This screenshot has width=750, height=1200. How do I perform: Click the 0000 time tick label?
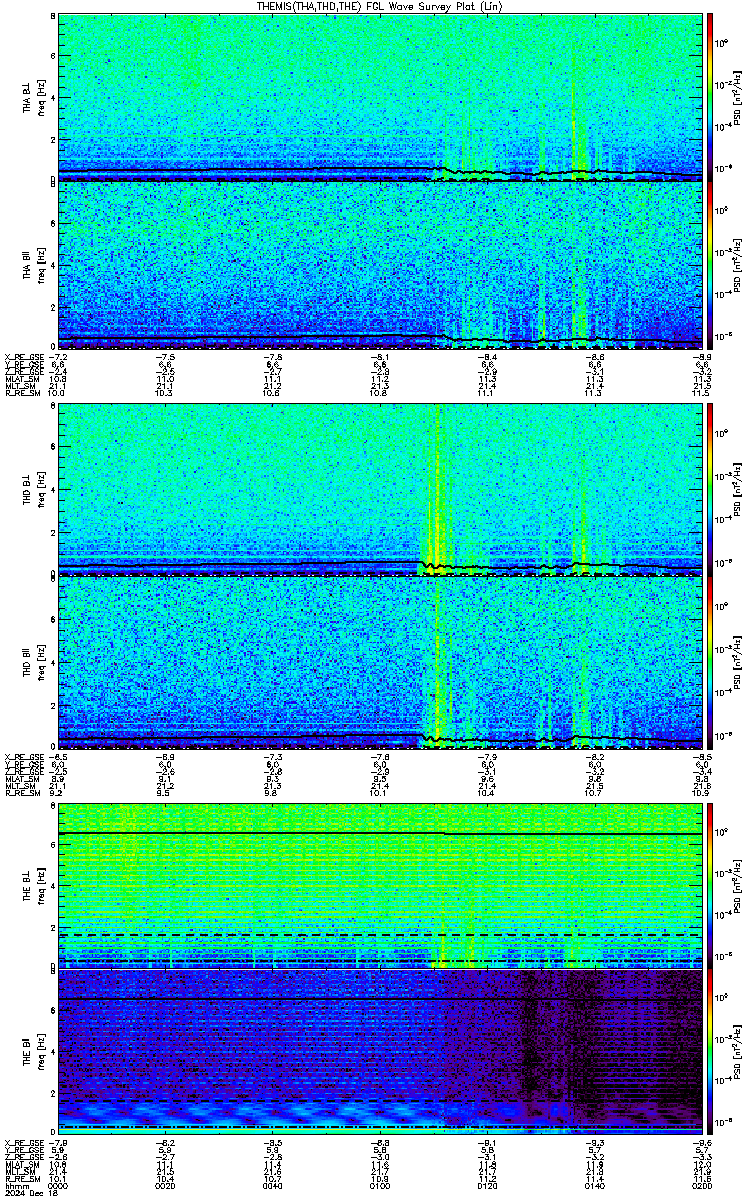(59, 1185)
